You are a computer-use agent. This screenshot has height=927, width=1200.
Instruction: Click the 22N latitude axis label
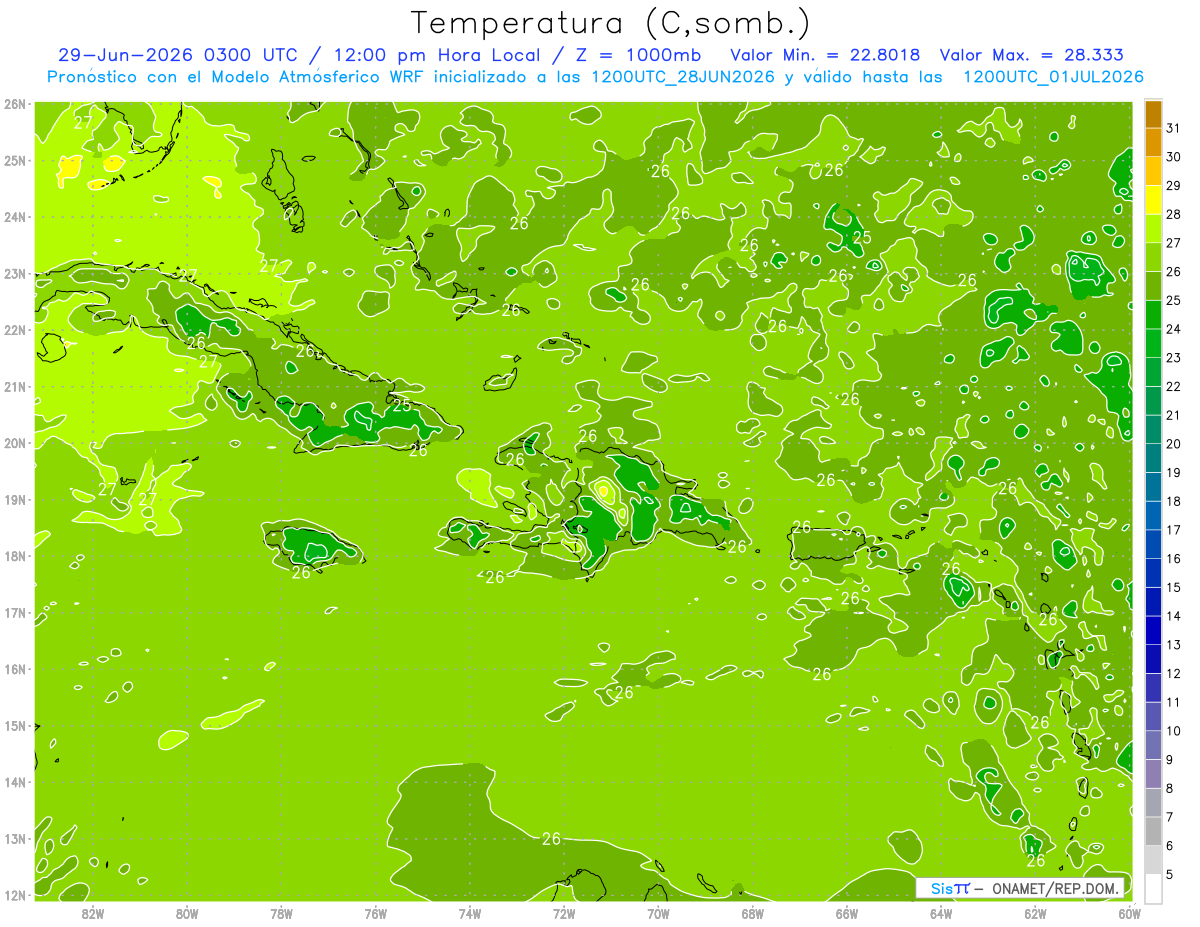point(16,330)
